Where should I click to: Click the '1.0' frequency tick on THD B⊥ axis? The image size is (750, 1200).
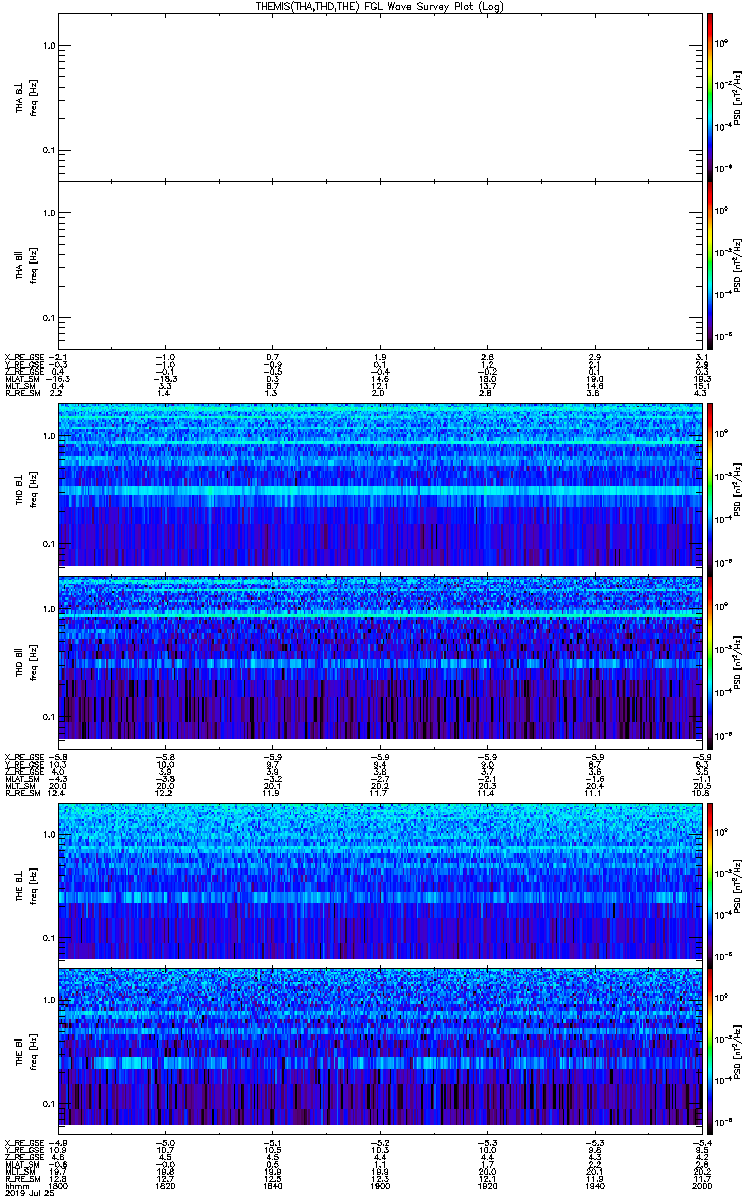coord(48,437)
